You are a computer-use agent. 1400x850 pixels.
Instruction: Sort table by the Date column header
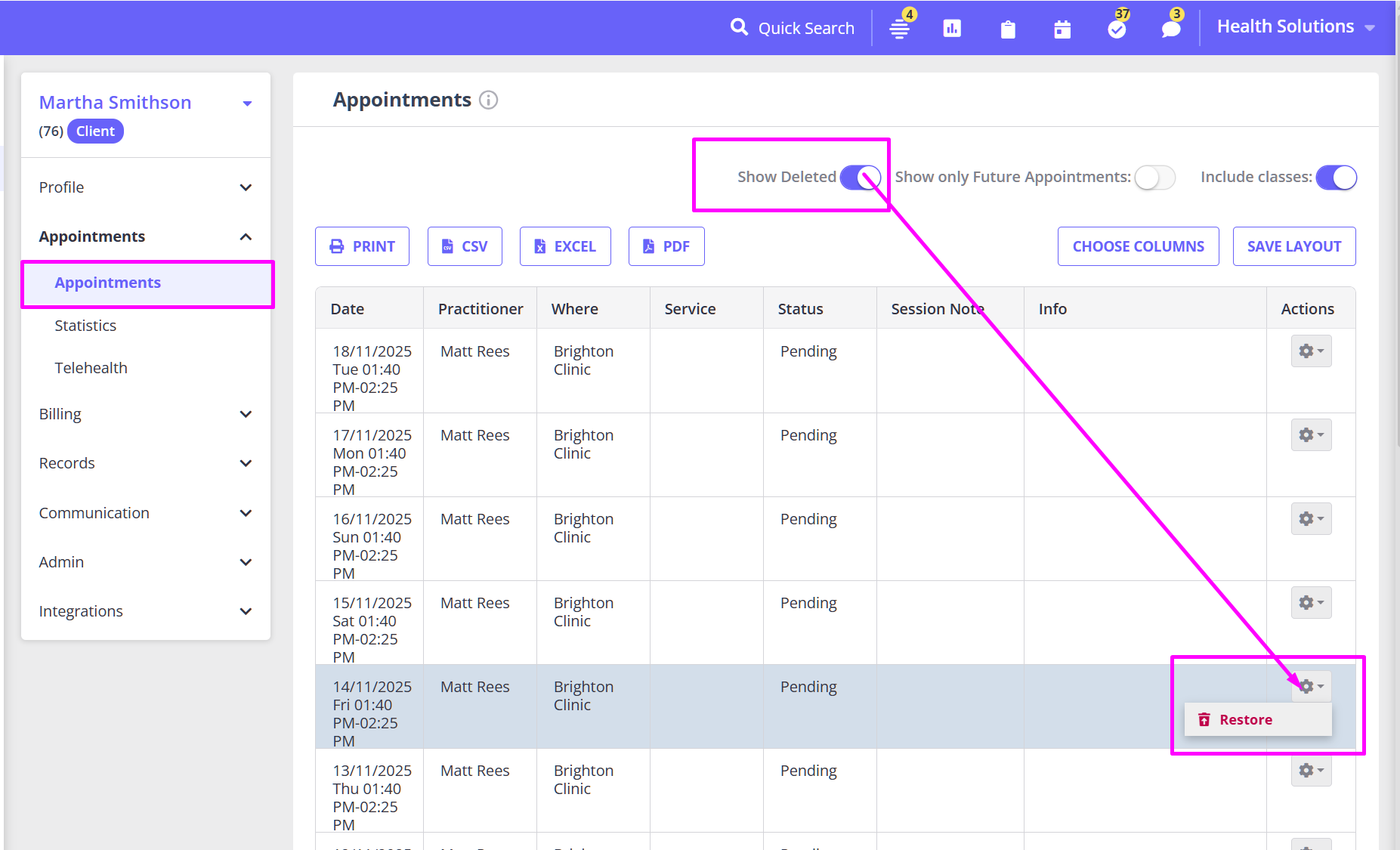pos(348,309)
